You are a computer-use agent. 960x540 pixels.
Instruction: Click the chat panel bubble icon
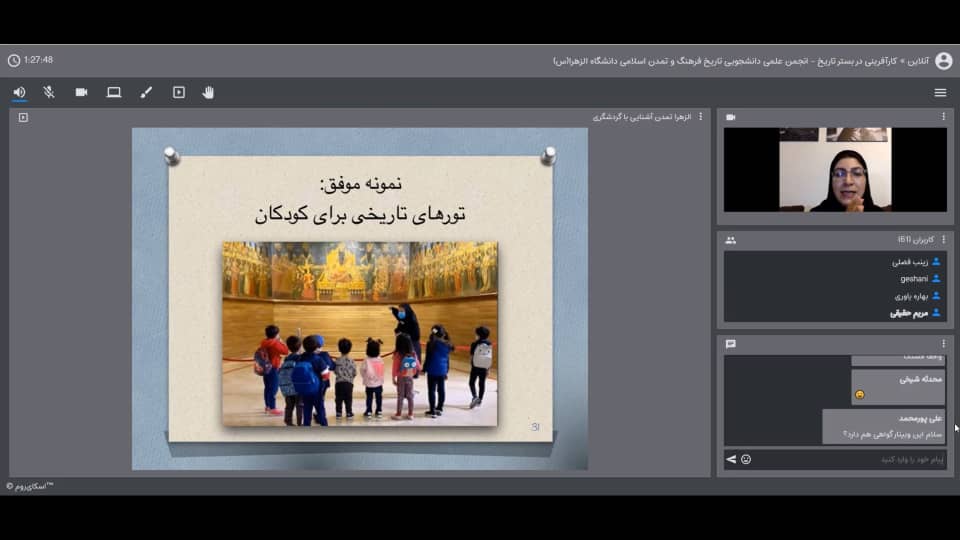tap(730, 344)
